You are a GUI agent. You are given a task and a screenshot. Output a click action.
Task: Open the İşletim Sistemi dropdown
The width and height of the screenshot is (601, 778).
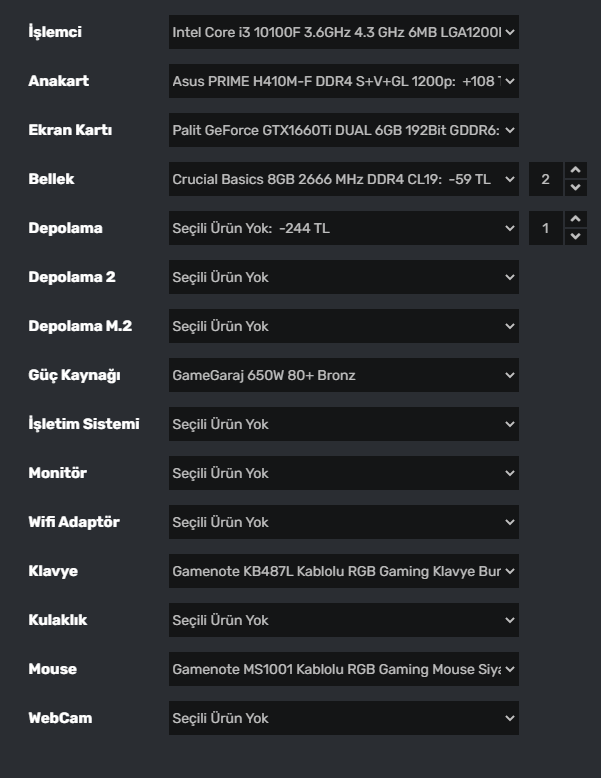(x=343, y=424)
